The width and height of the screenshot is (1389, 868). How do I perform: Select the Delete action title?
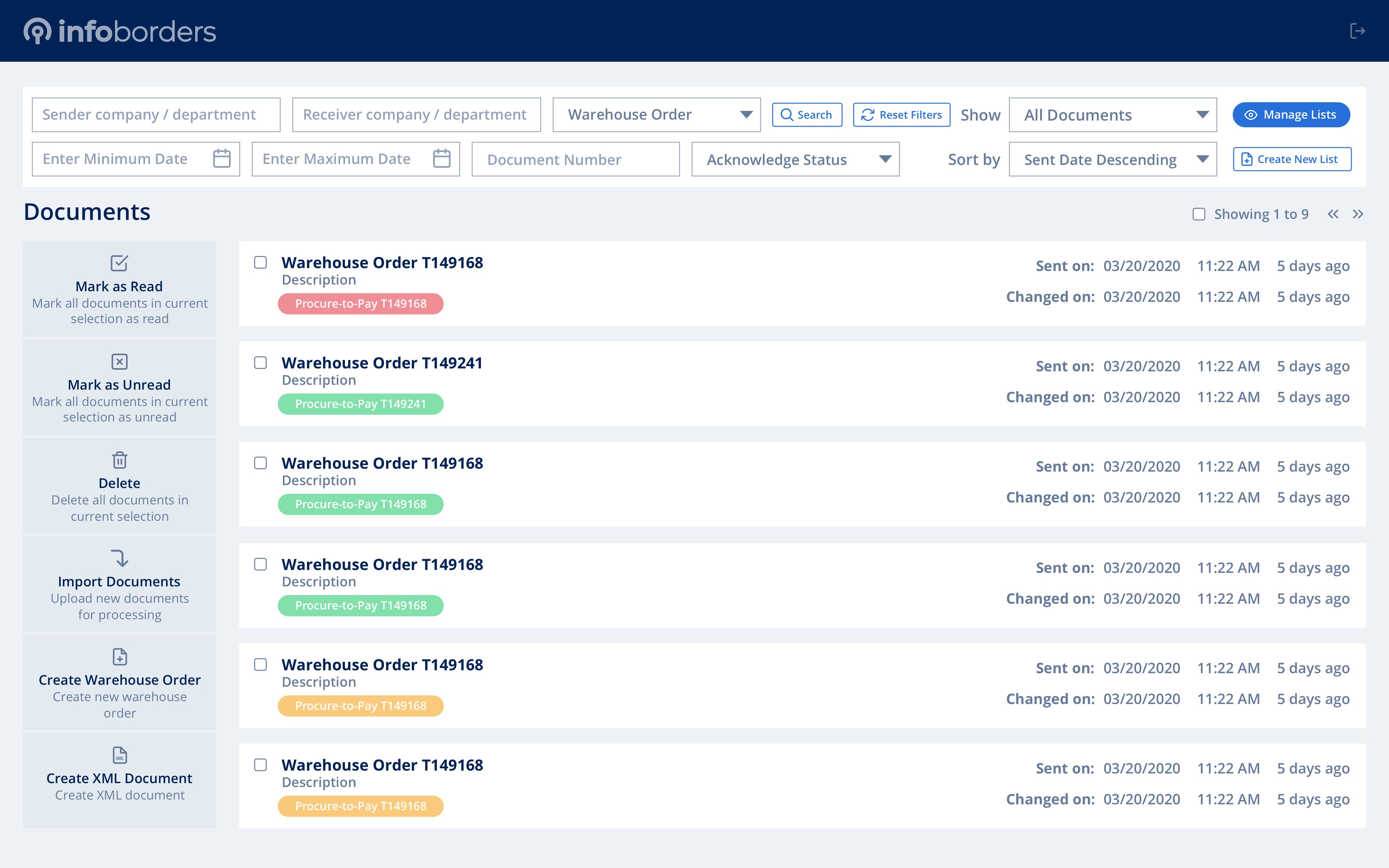click(x=119, y=483)
